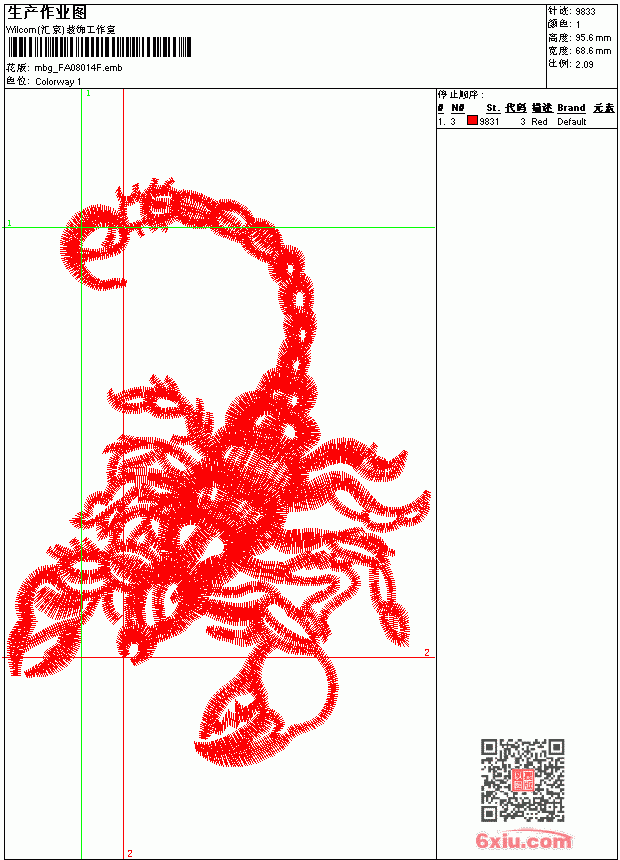Click the stitch count value 9833
The height and width of the screenshot is (860, 620).
click(x=585, y=12)
